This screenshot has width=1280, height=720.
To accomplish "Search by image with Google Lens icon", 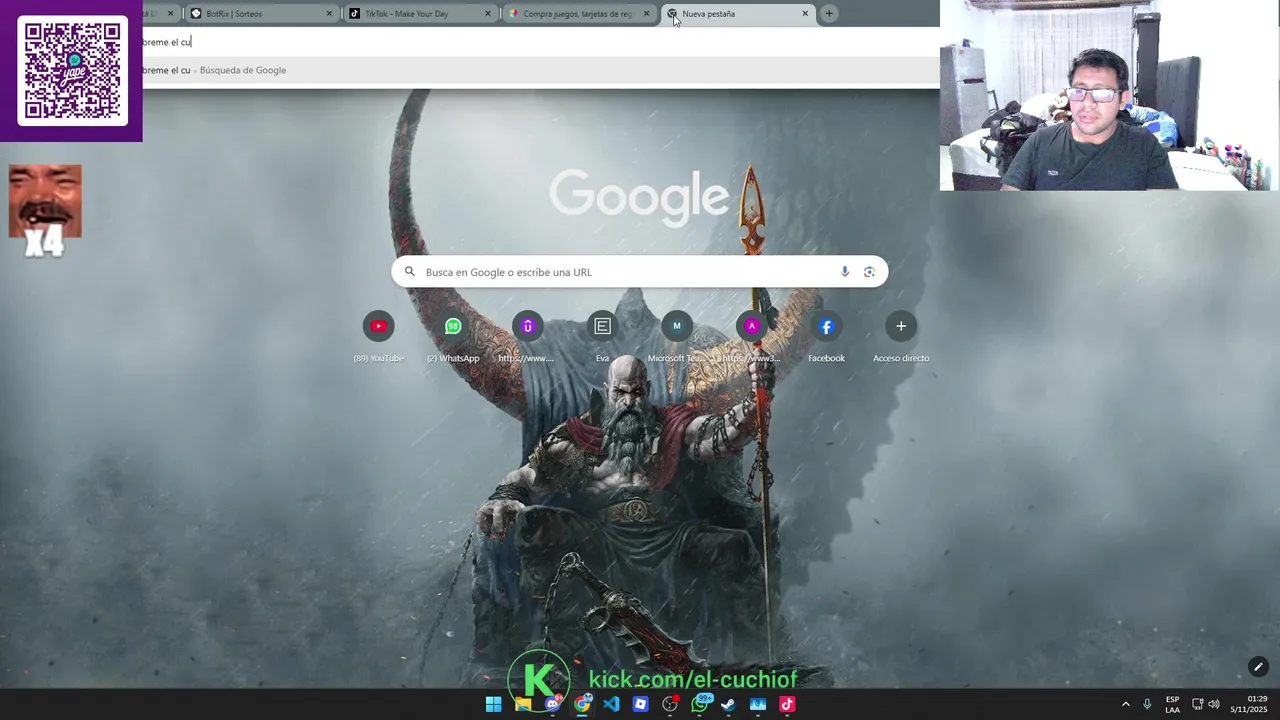I will pos(869,272).
